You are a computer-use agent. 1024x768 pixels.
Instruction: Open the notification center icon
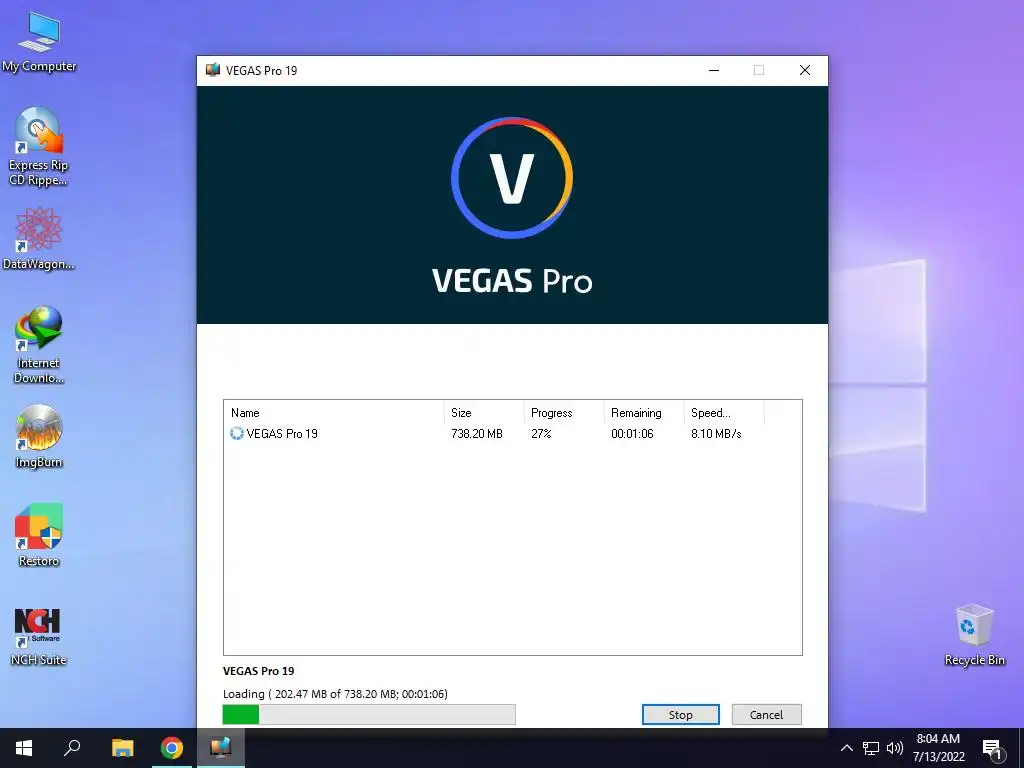(993, 750)
